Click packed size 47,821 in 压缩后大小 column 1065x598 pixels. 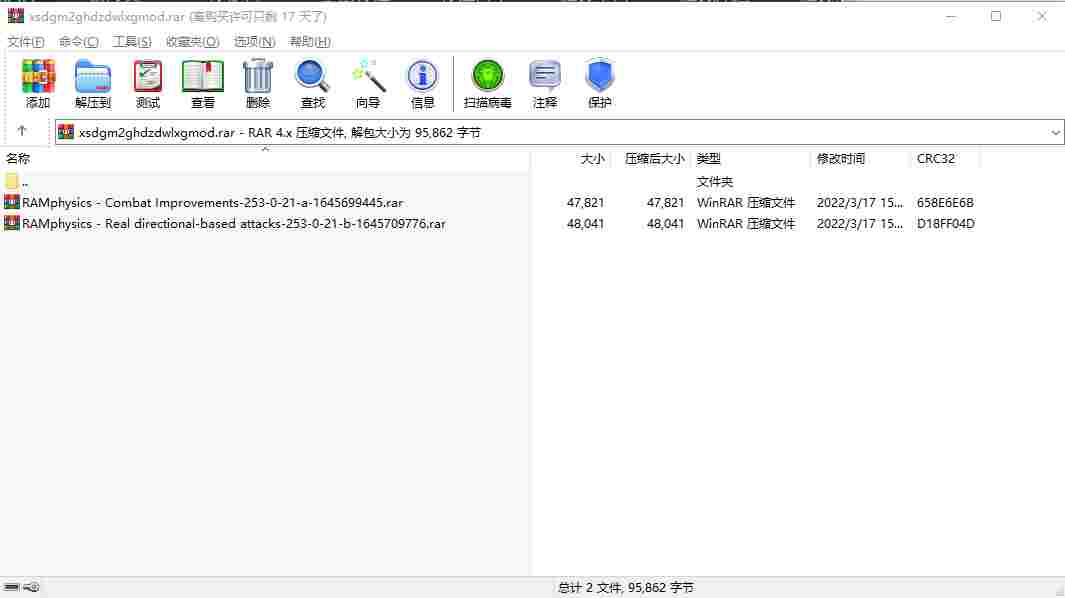coord(666,203)
